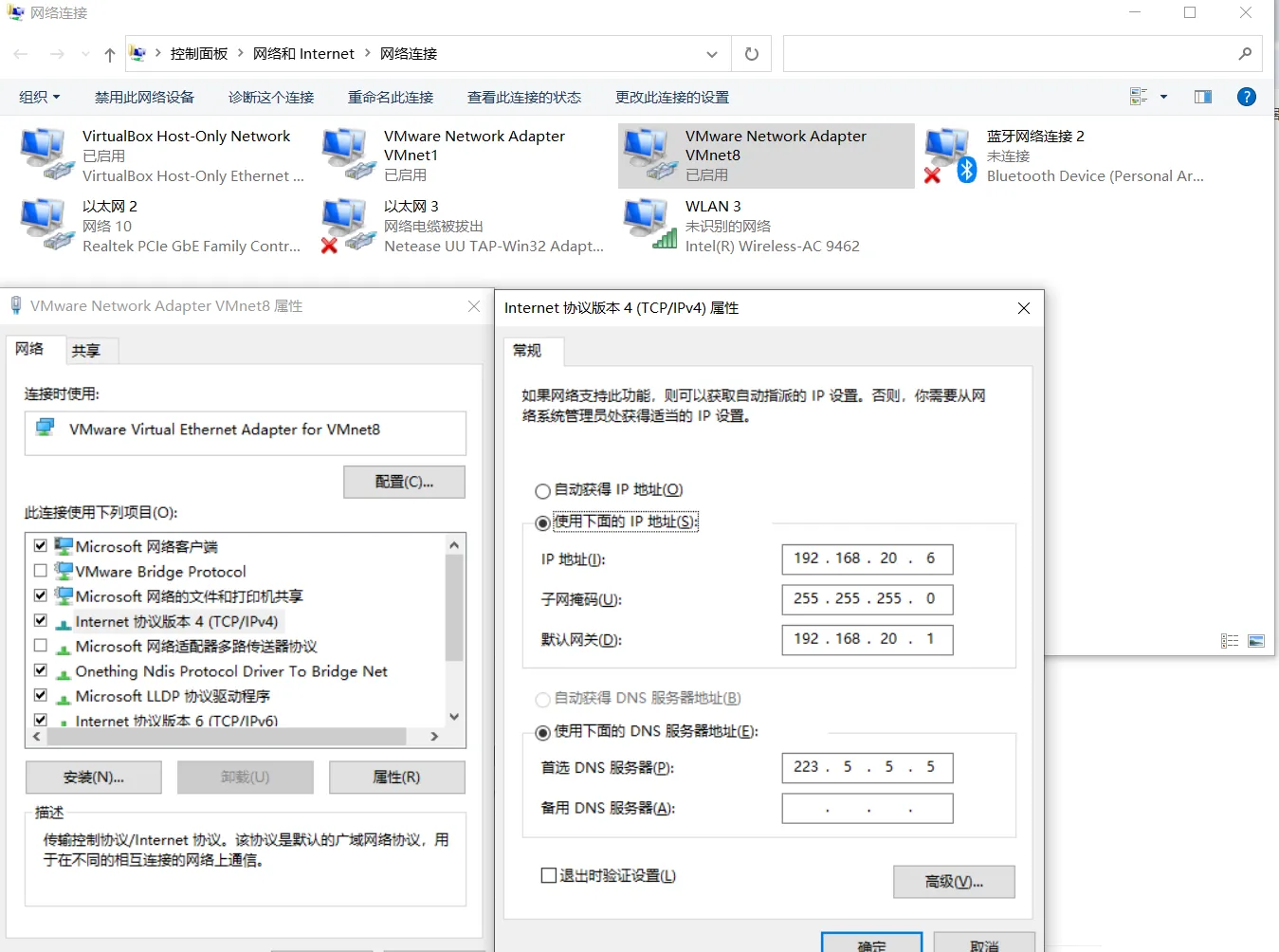Expand the address bar history dropdown
This screenshot has height=952, width=1279.
click(712, 54)
